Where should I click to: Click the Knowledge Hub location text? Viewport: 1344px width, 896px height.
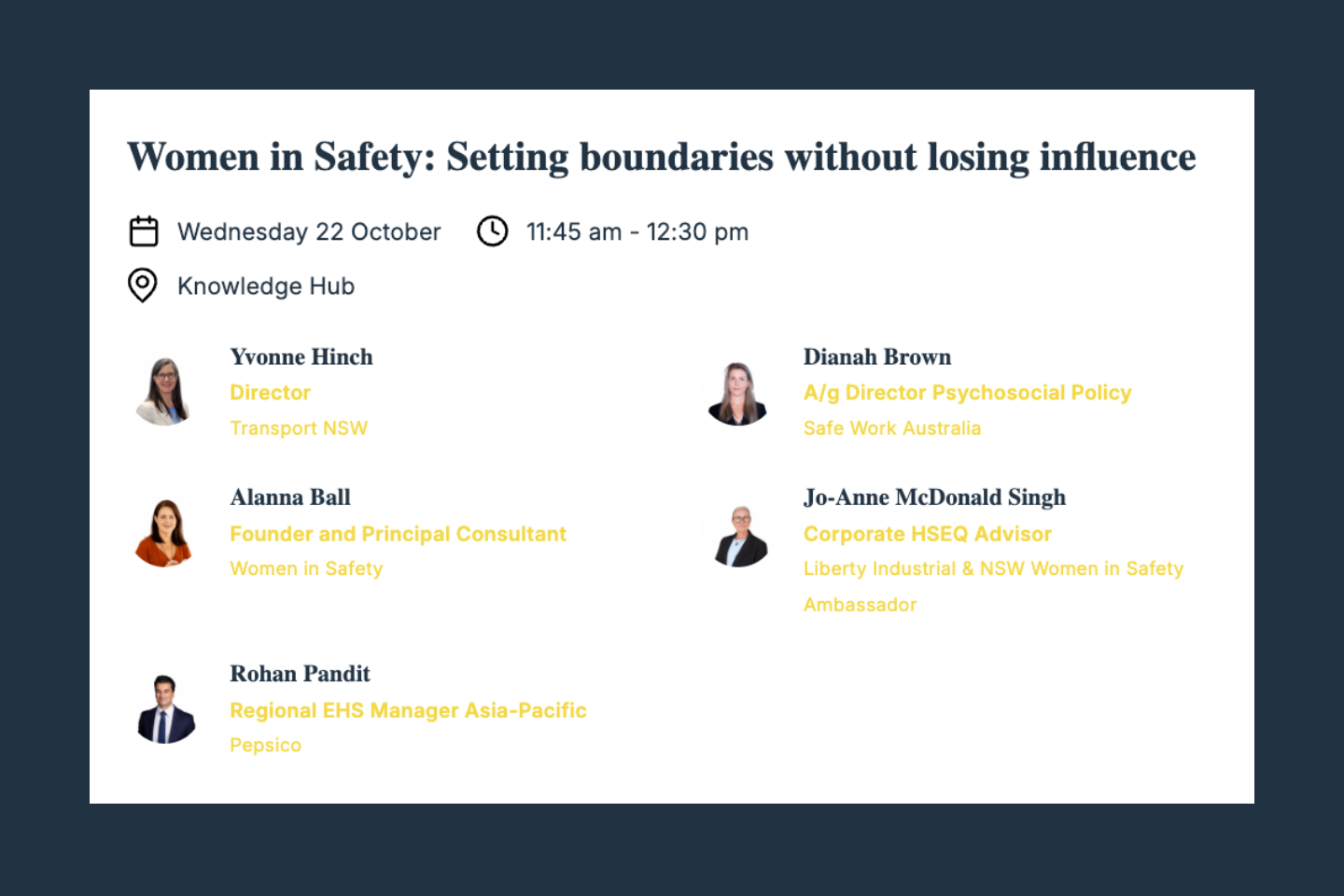tap(266, 287)
